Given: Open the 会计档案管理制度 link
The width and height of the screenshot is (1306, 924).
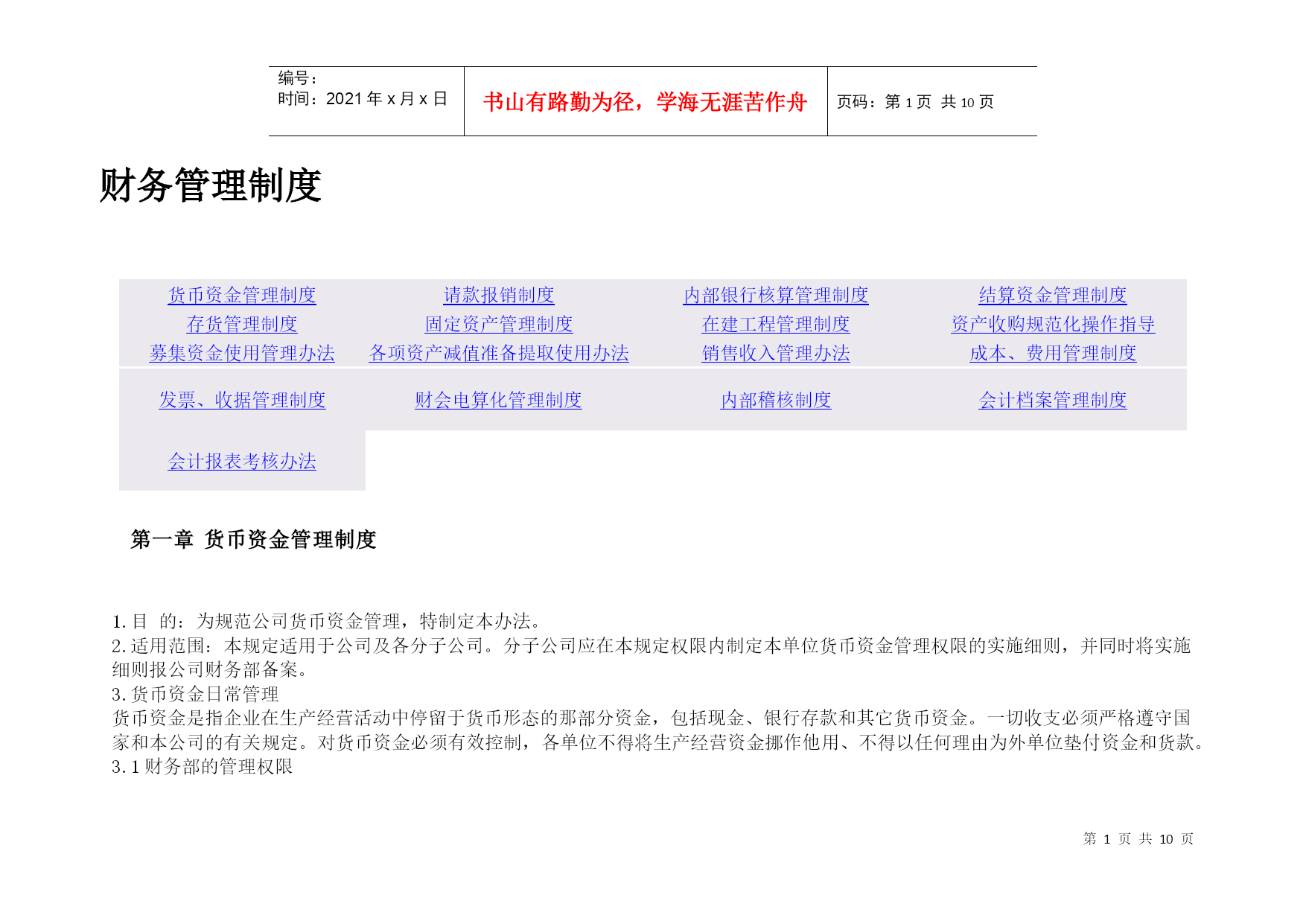Looking at the screenshot, I should (1053, 401).
